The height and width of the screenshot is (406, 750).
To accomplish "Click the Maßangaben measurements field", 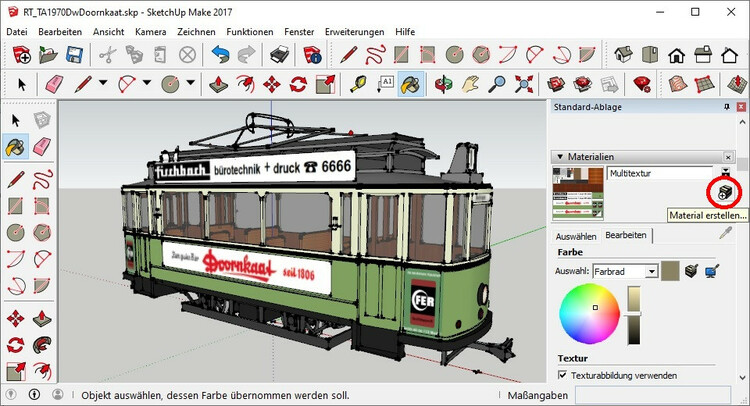I will click(x=653, y=395).
